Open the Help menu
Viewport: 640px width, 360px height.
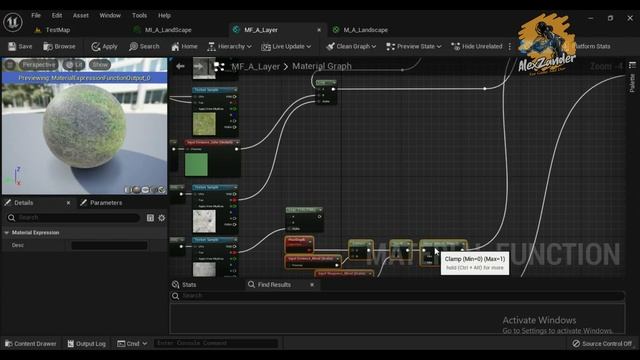[164, 16]
